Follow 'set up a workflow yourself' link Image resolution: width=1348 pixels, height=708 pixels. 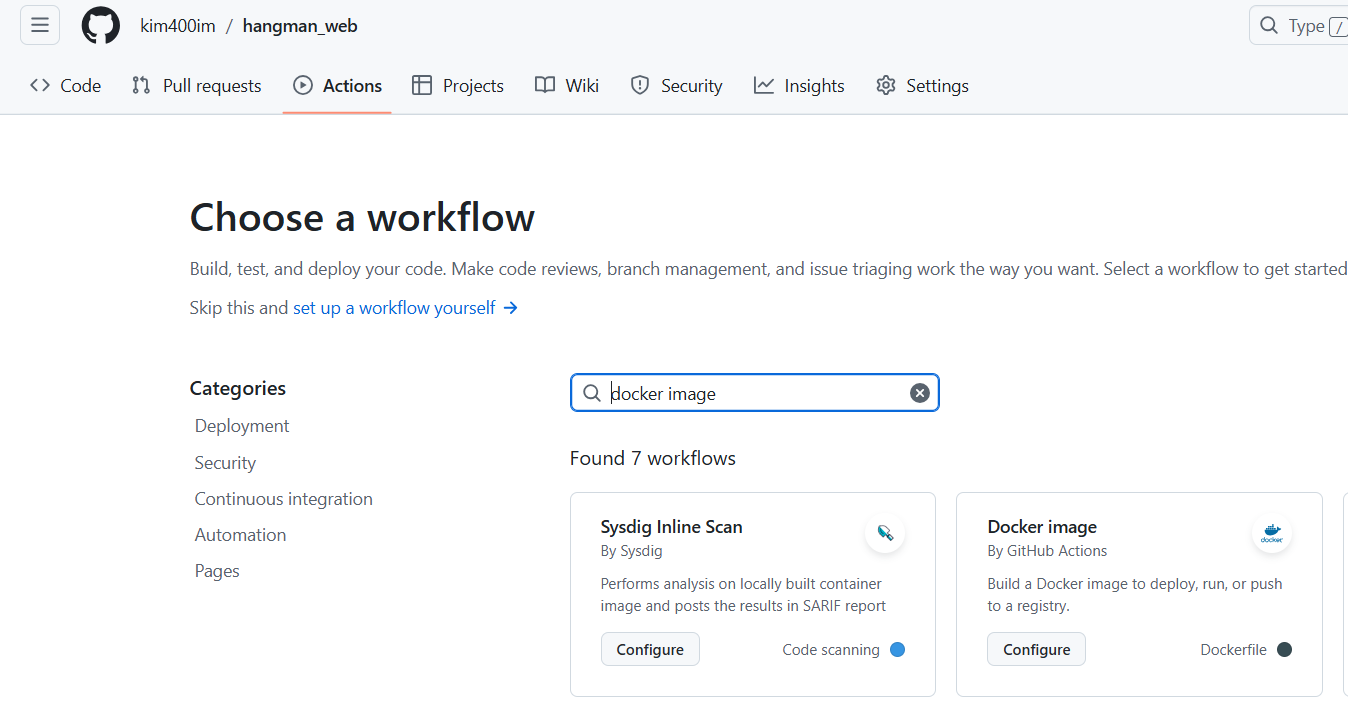(x=405, y=308)
